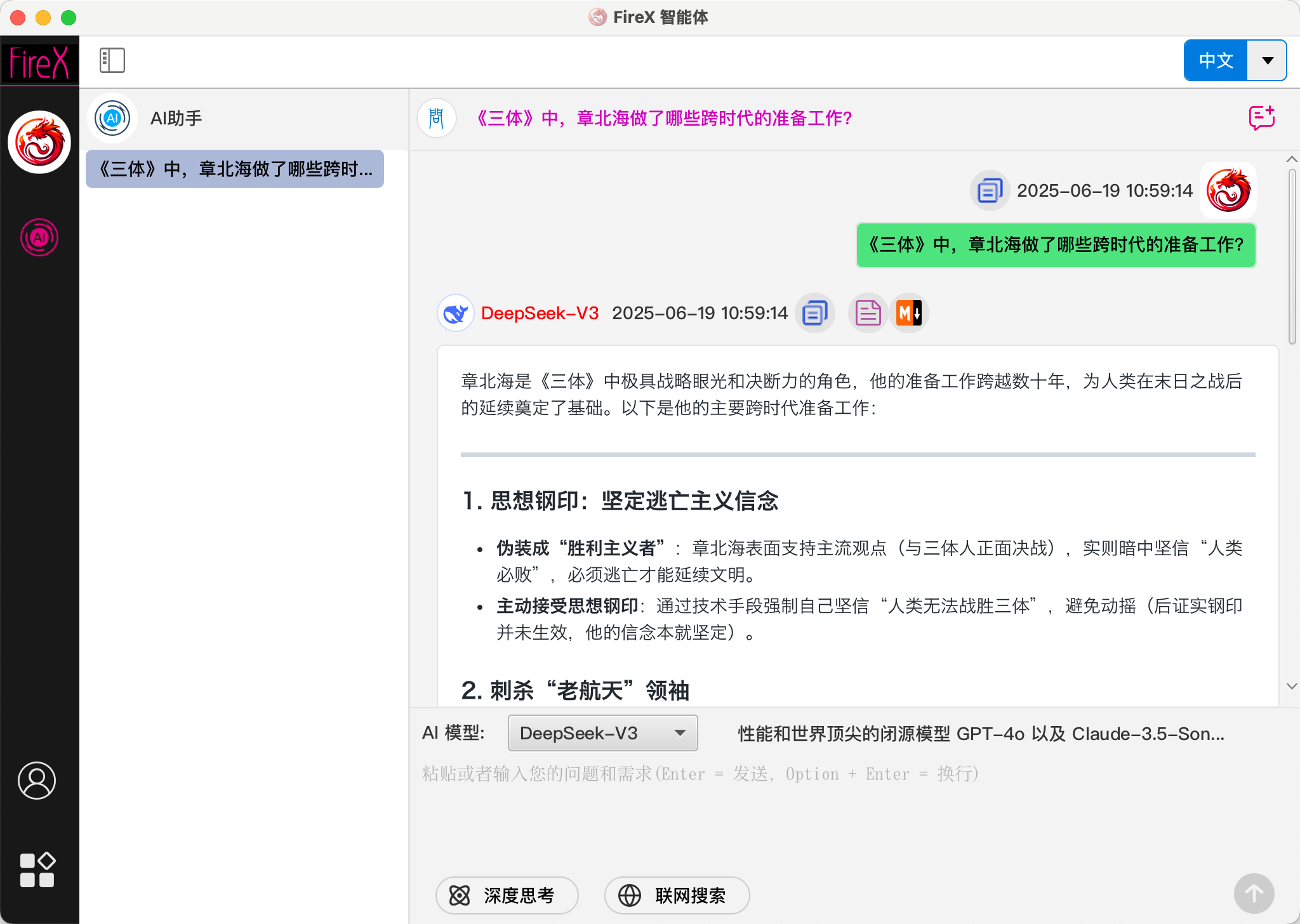1300x924 pixels.
Task: Click the bold text 伪装成“胜利主义者”
Action: coord(581,548)
